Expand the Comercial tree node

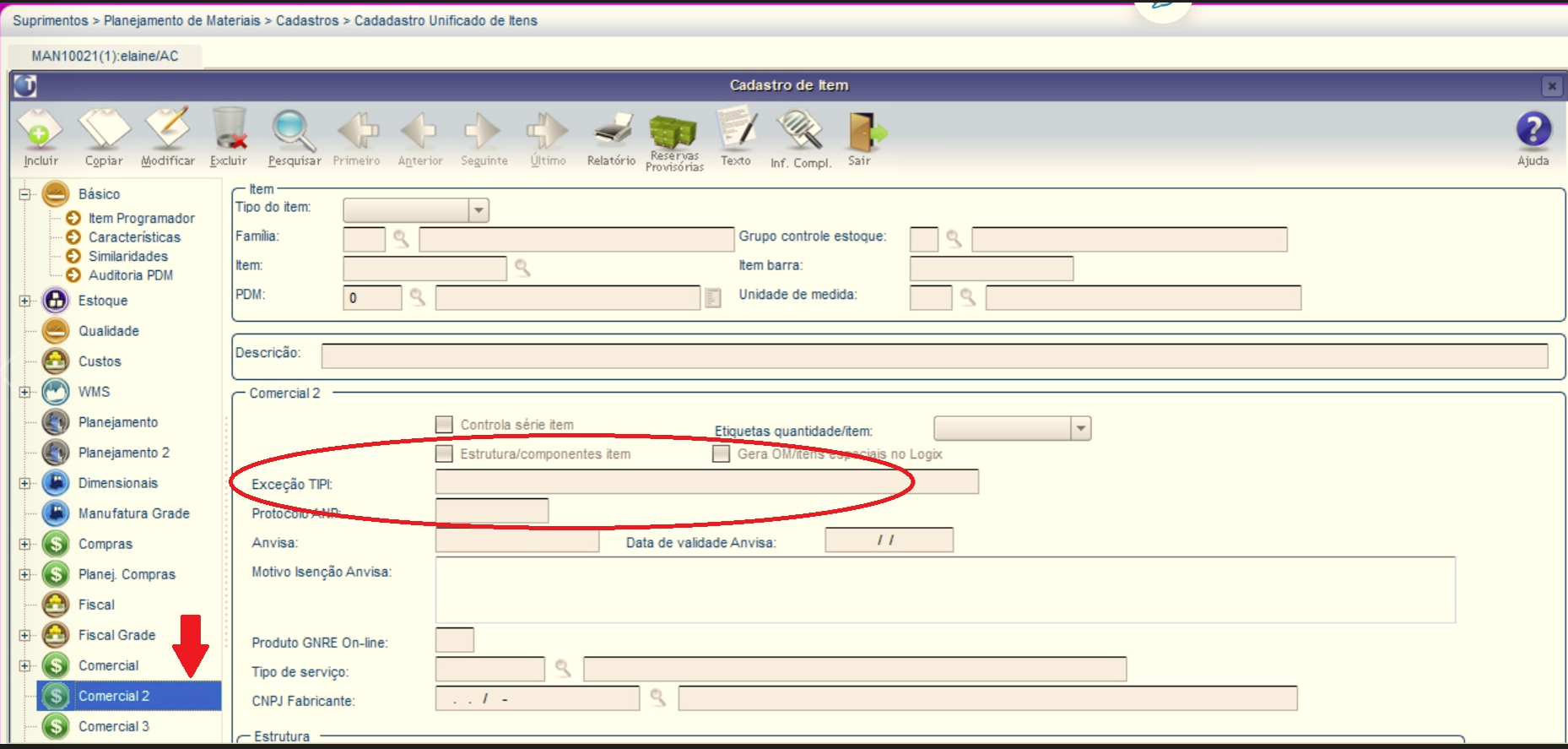25,665
